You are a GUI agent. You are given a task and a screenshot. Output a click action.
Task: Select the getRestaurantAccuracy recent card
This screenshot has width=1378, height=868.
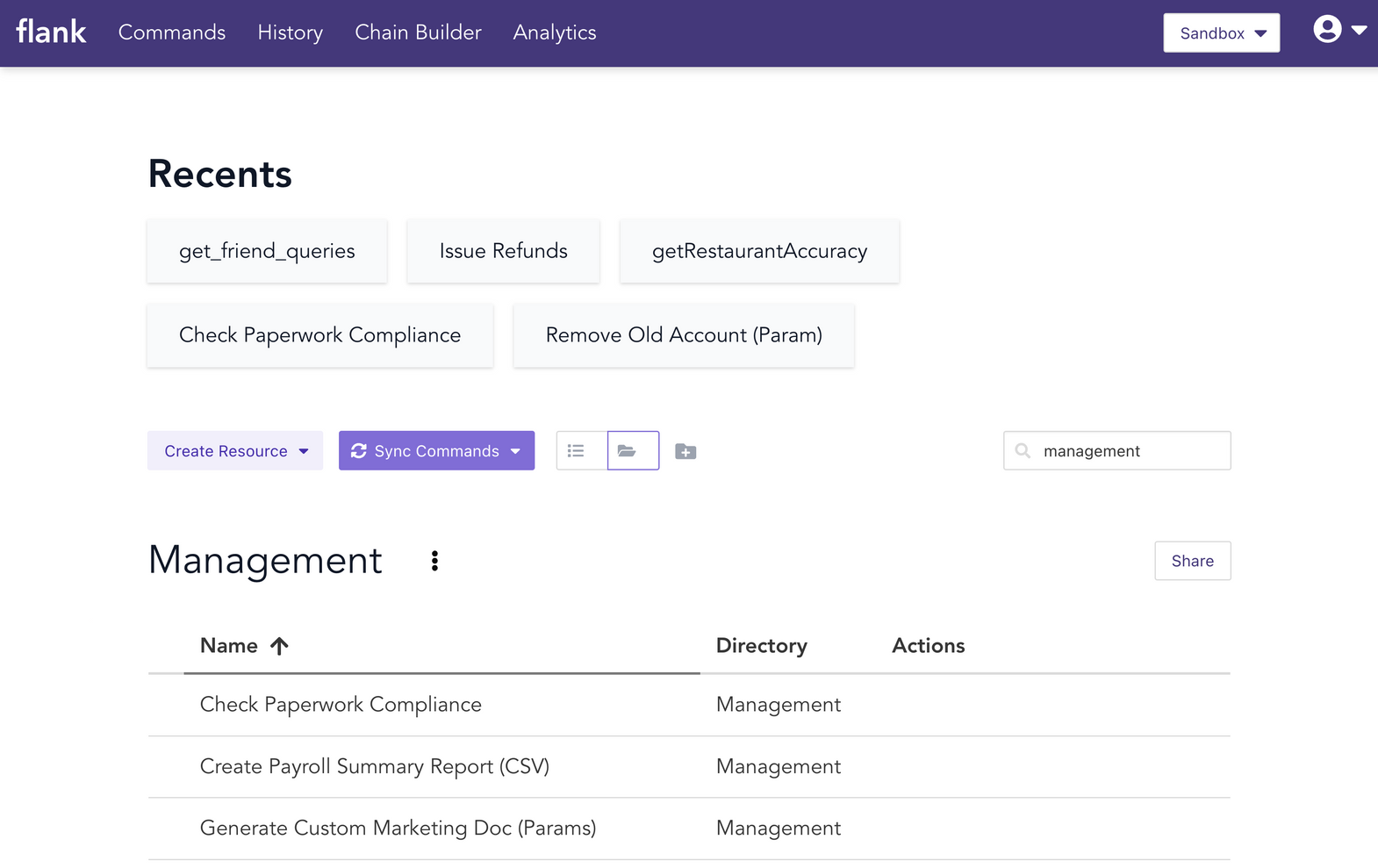point(759,251)
